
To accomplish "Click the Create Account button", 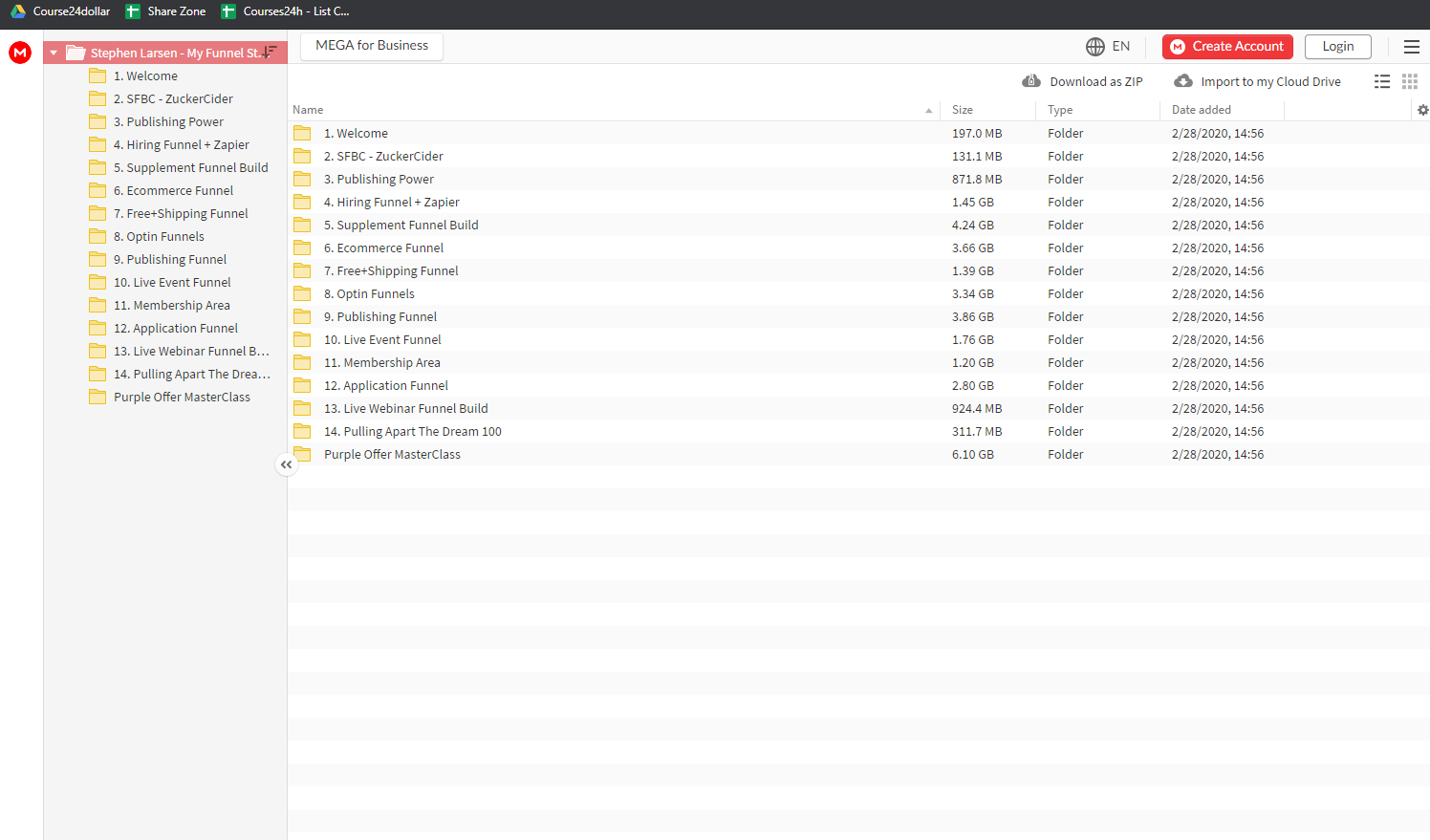I will (x=1227, y=46).
